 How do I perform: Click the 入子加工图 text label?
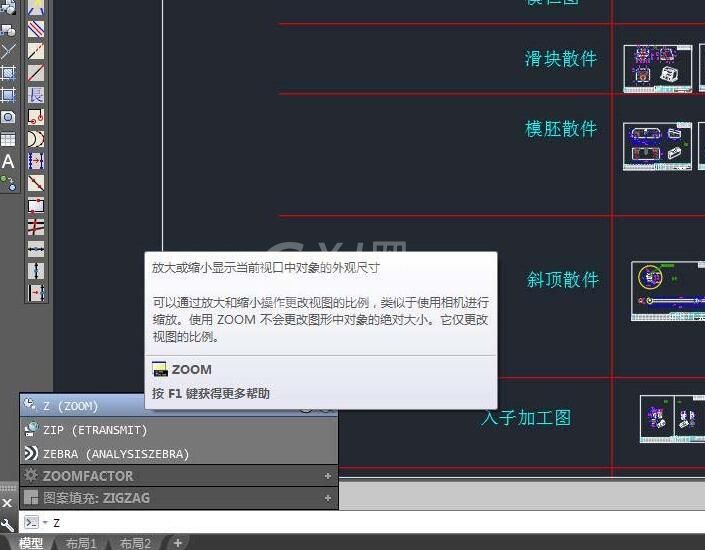pyautogui.click(x=526, y=418)
